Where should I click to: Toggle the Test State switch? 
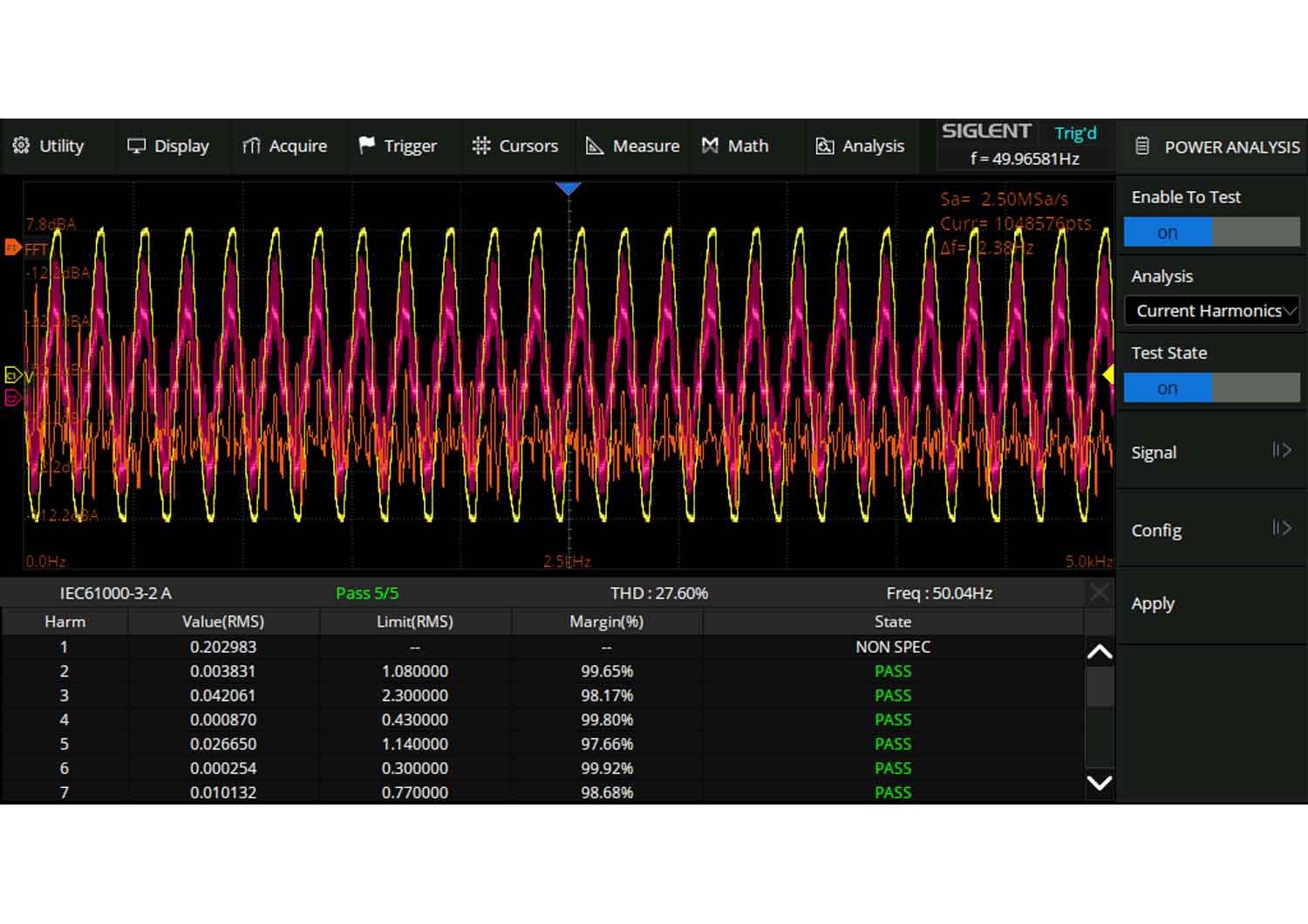pyautogui.click(x=1211, y=388)
